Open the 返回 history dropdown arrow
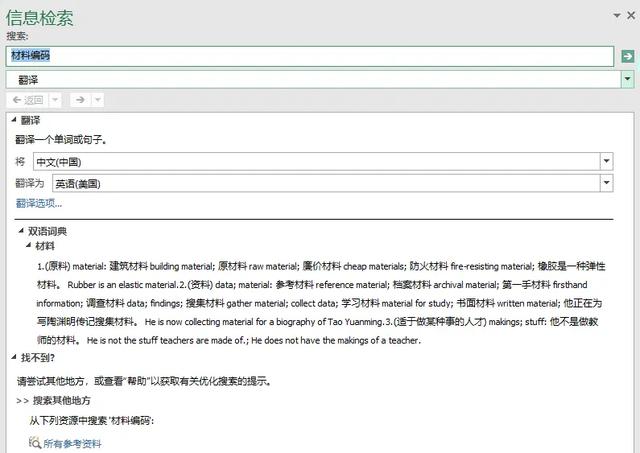This screenshot has width=640, height=453. pos(55,100)
